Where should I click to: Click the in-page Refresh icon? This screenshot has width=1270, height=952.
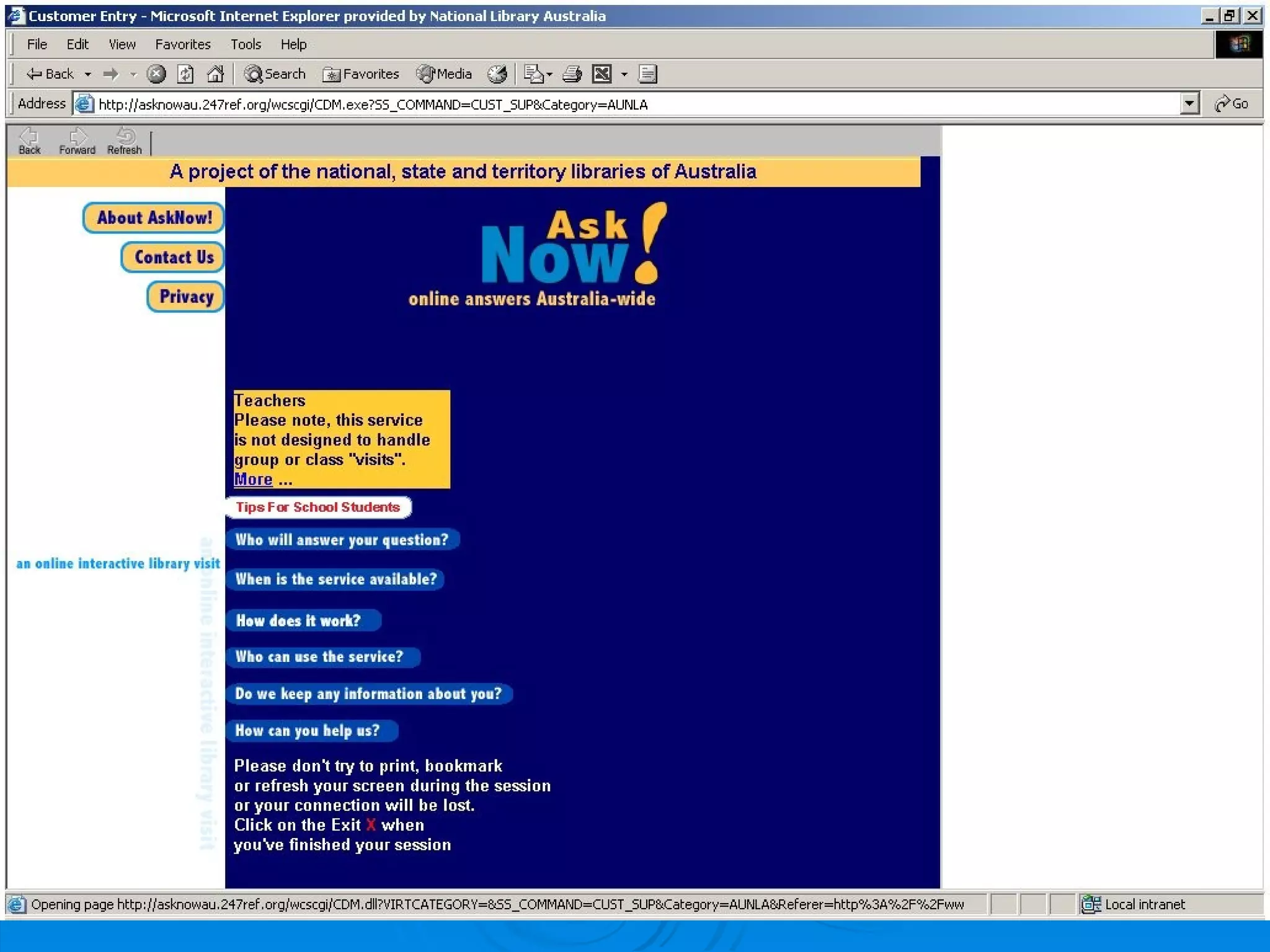click(x=125, y=141)
